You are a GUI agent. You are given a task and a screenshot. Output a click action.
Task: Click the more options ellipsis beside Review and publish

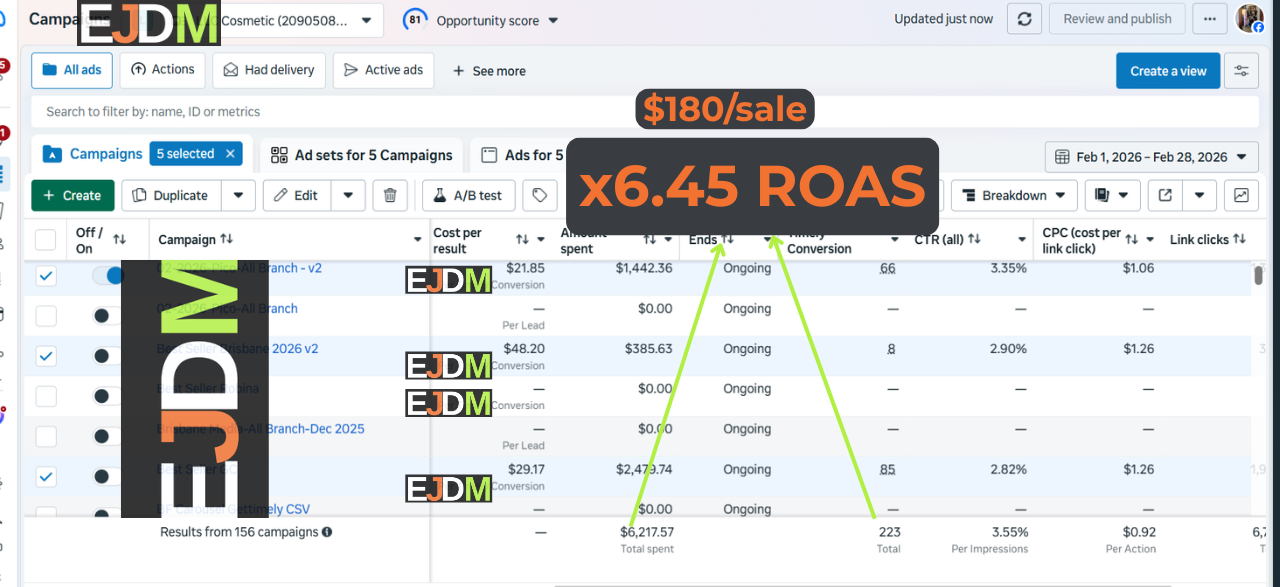click(1209, 18)
